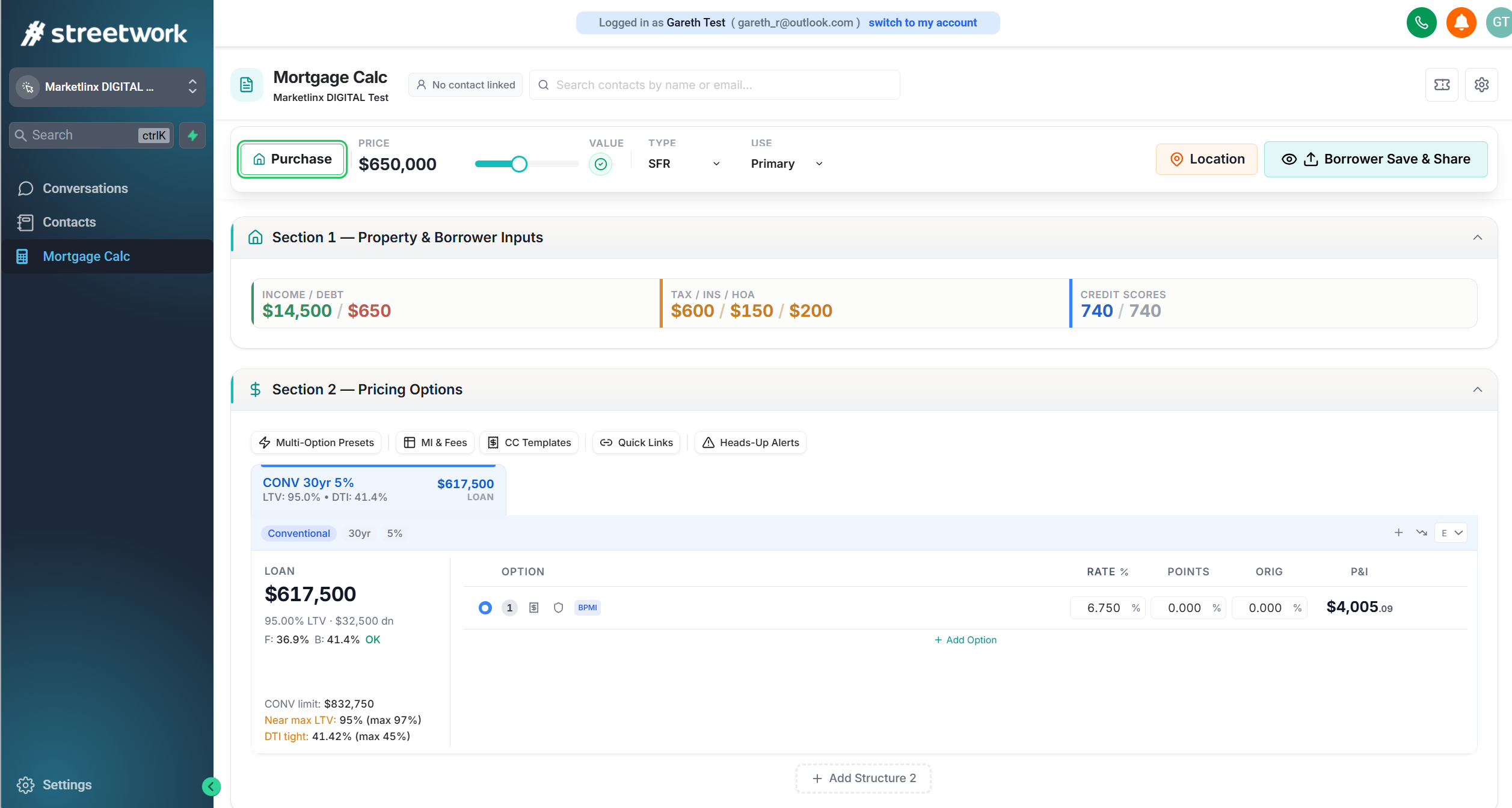This screenshot has width=1512, height=808.
Task: Click the shield icon in option 1
Action: pos(558,608)
